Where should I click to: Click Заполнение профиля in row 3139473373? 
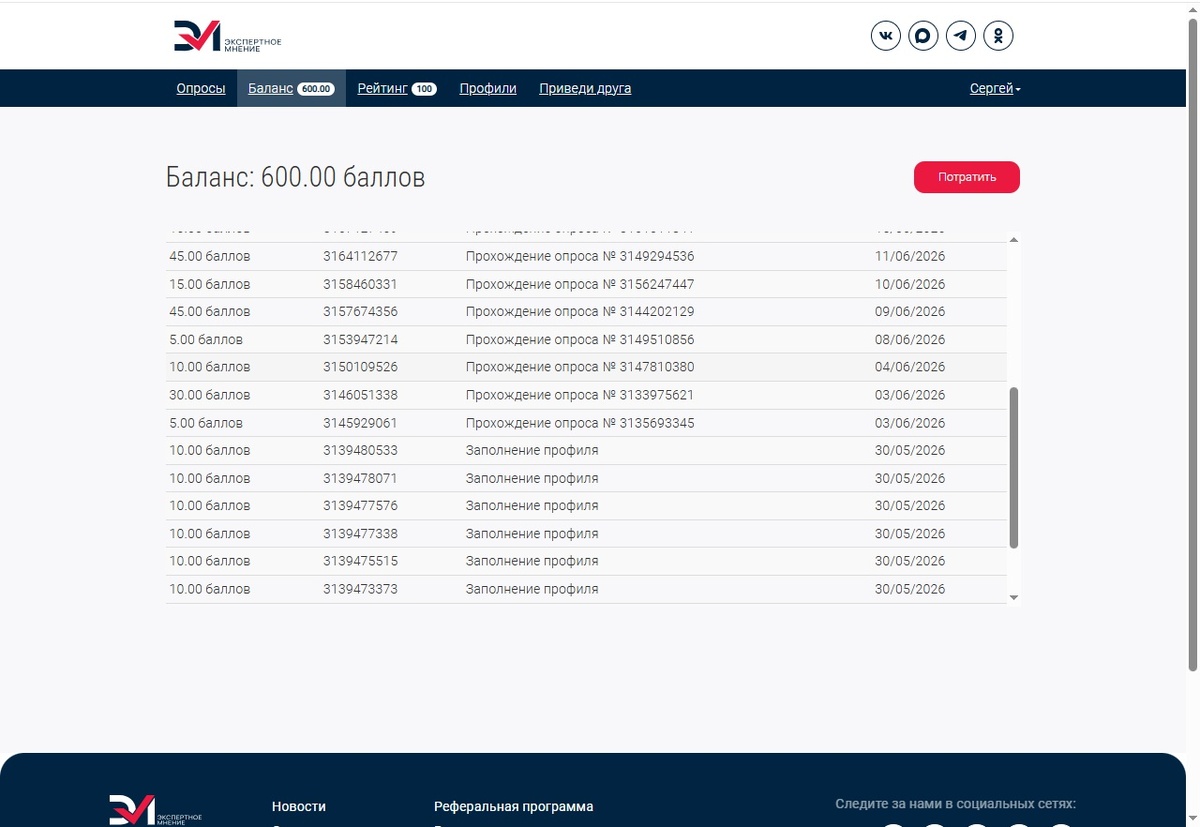[x=532, y=589]
